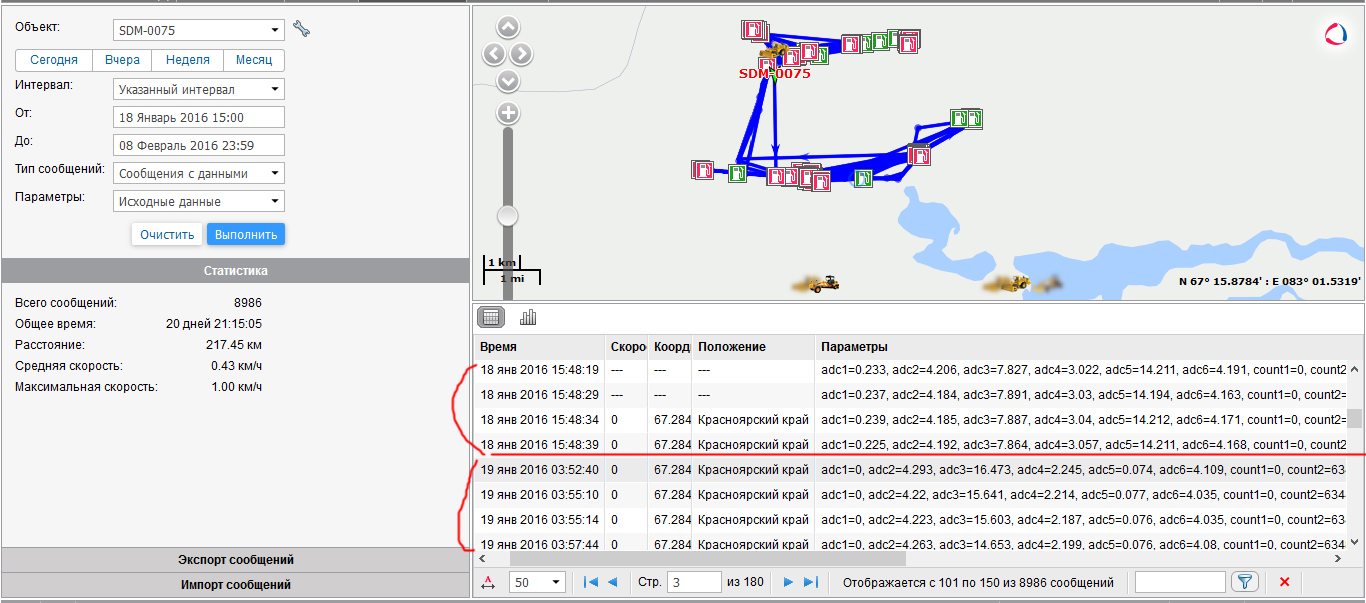The height and width of the screenshot is (603, 1366).
Task: Open the Объект dropdown showing SDM-0075
Action: pos(199,30)
